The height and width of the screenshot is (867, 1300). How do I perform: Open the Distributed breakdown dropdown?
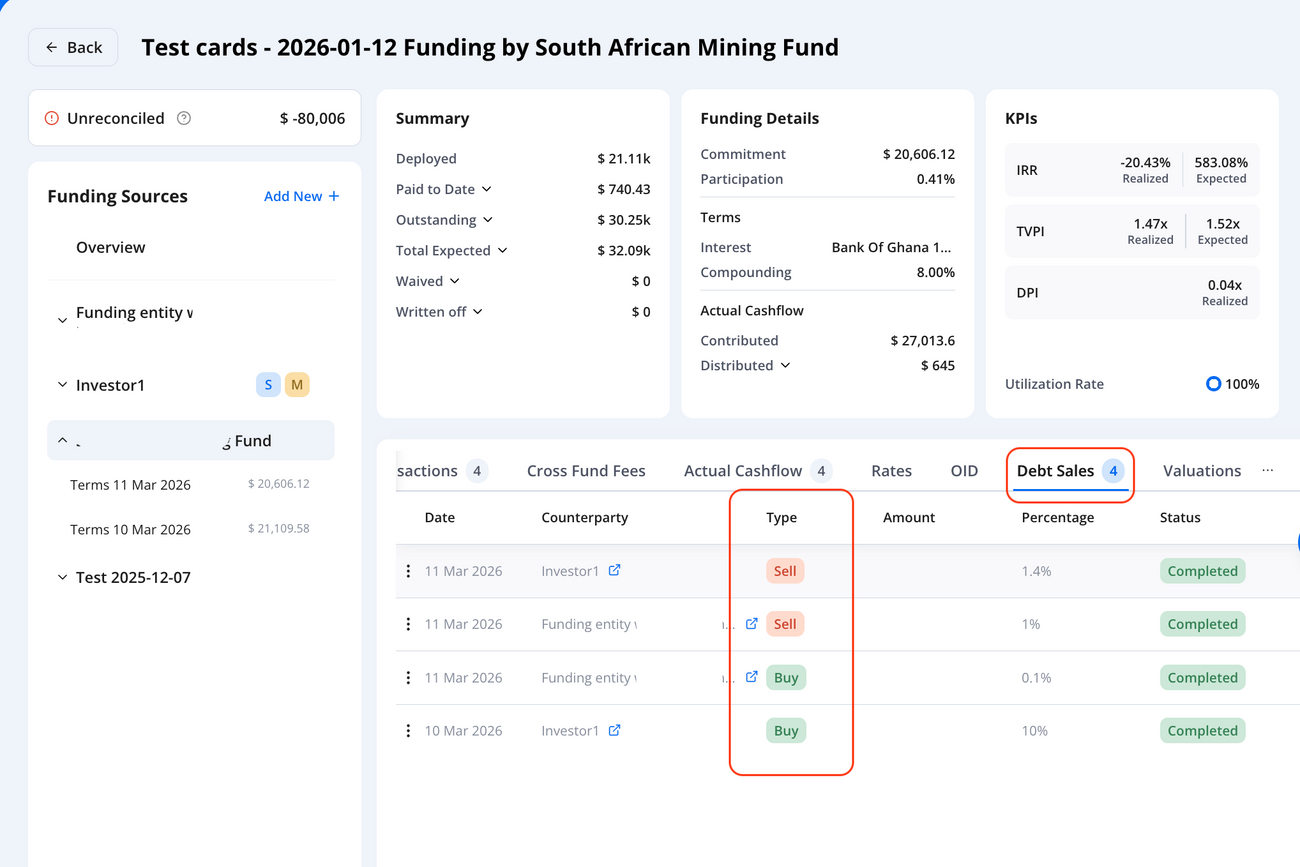[786, 365]
